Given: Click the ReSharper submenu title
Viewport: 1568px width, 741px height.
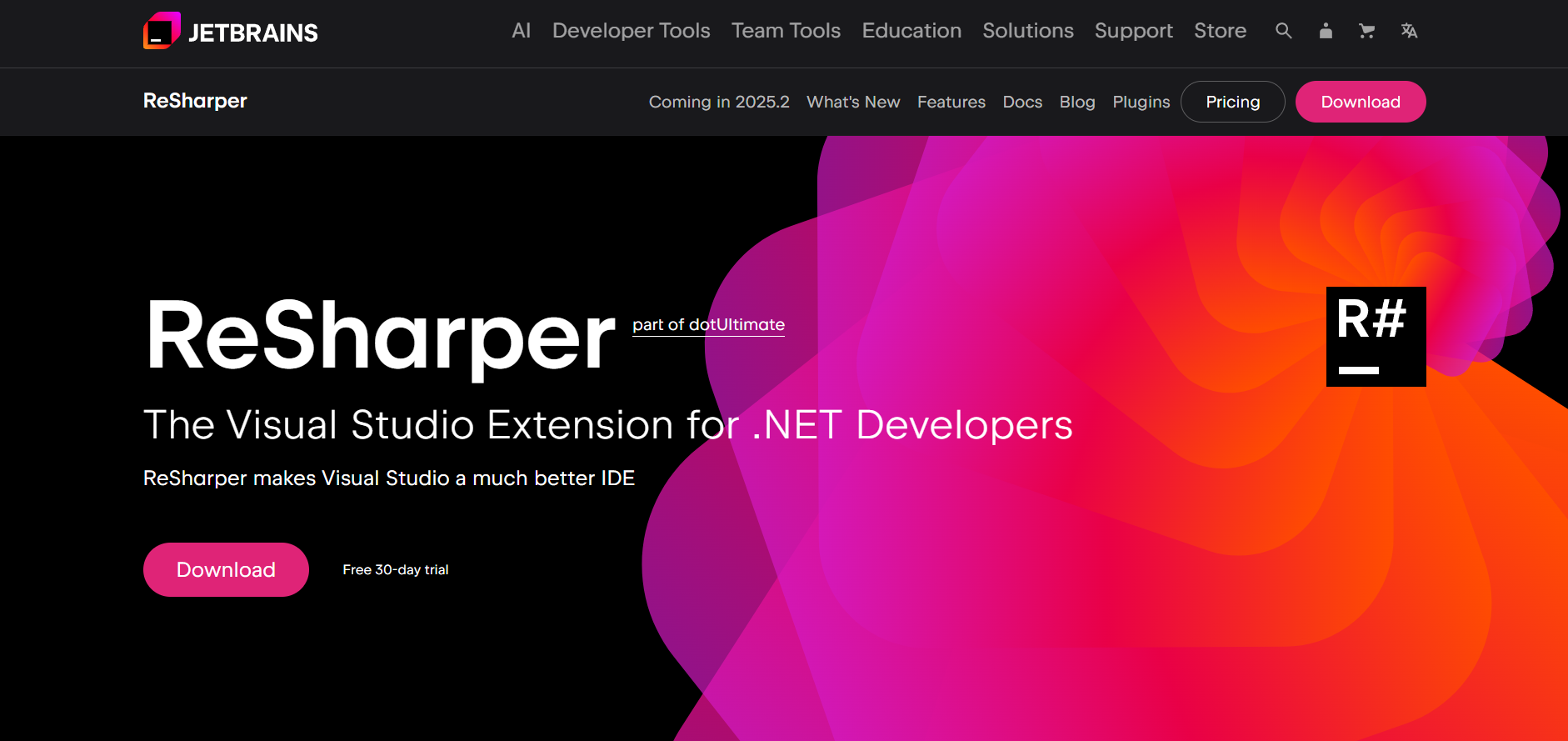Looking at the screenshot, I should pyautogui.click(x=195, y=101).
